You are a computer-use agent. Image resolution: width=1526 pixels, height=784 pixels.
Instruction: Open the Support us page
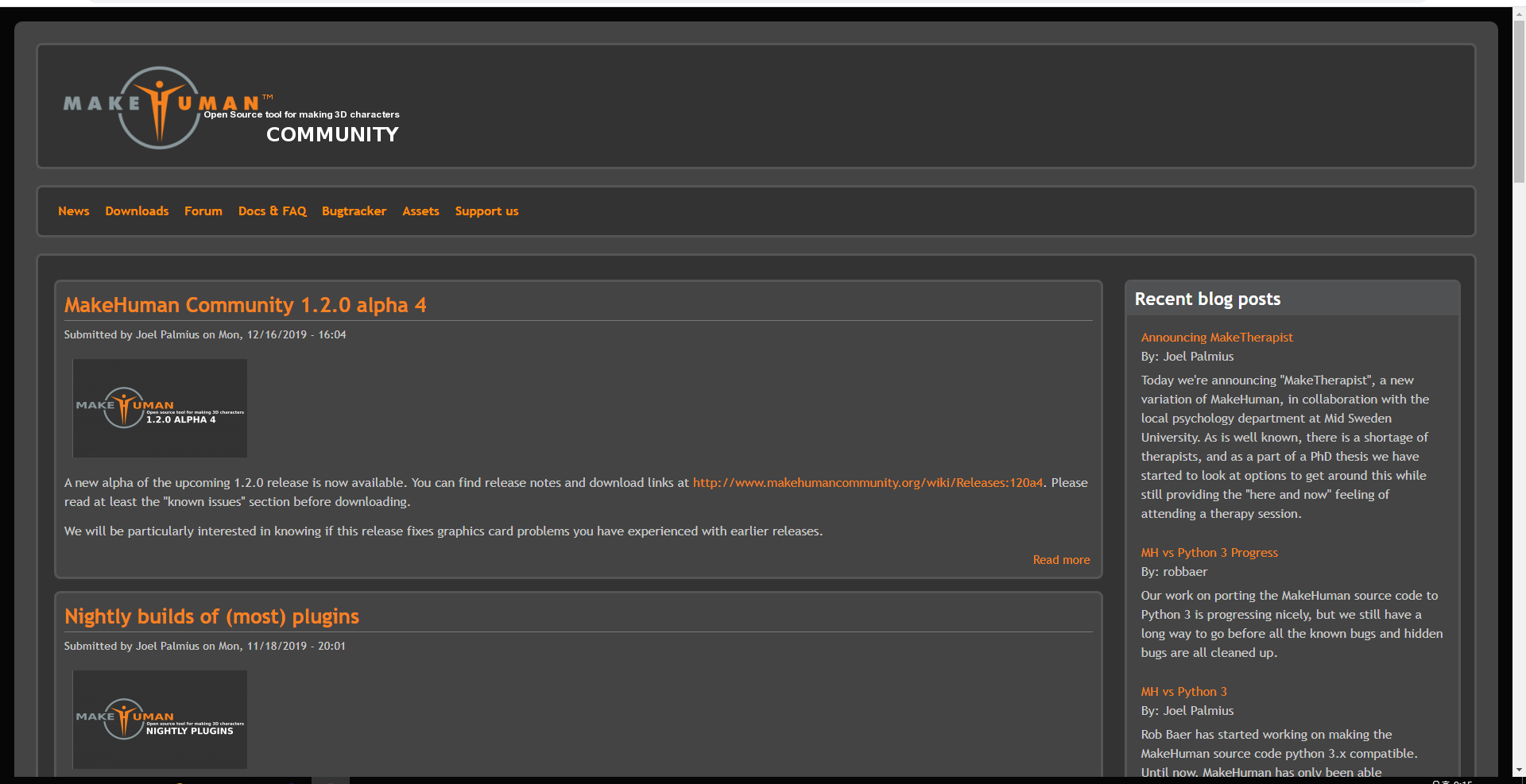click(x=486, y=211)
